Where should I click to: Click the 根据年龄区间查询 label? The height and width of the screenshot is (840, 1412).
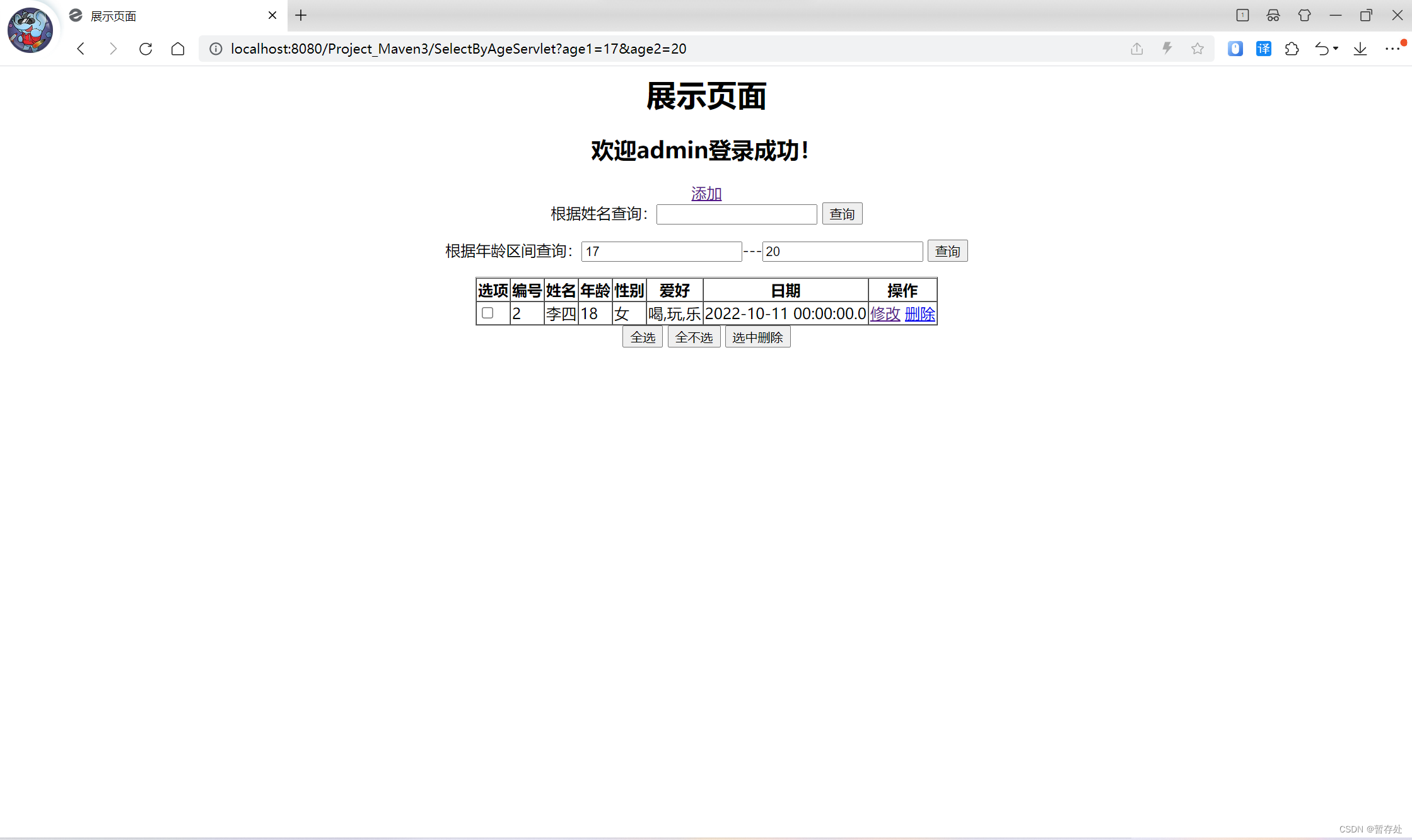(509, 251)
